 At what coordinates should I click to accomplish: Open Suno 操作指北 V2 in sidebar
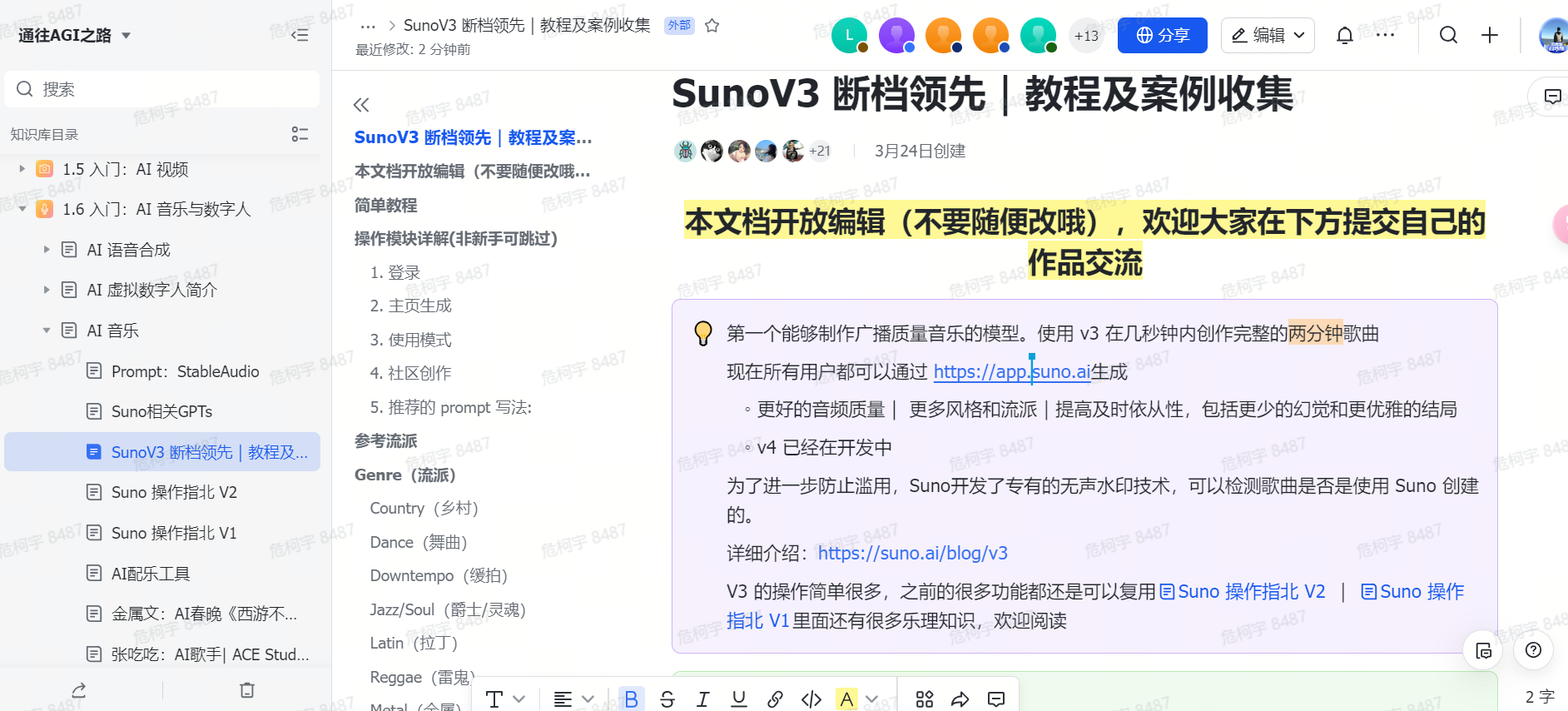pyautogui.click(x=174, y=492)
